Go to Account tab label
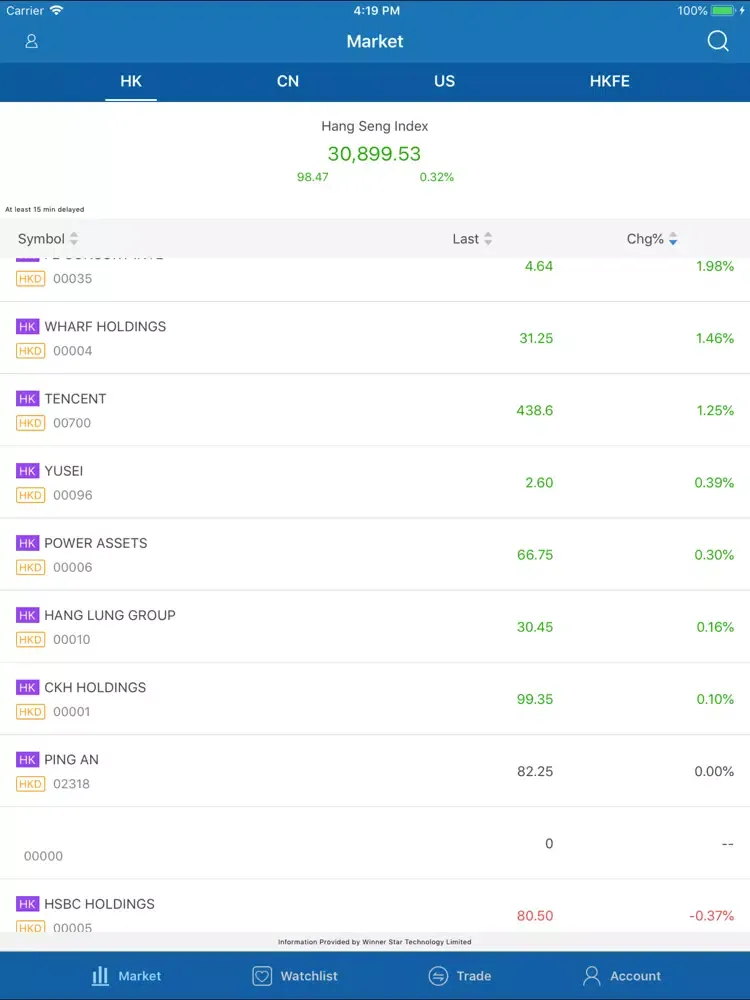 [x=635, y=976]
